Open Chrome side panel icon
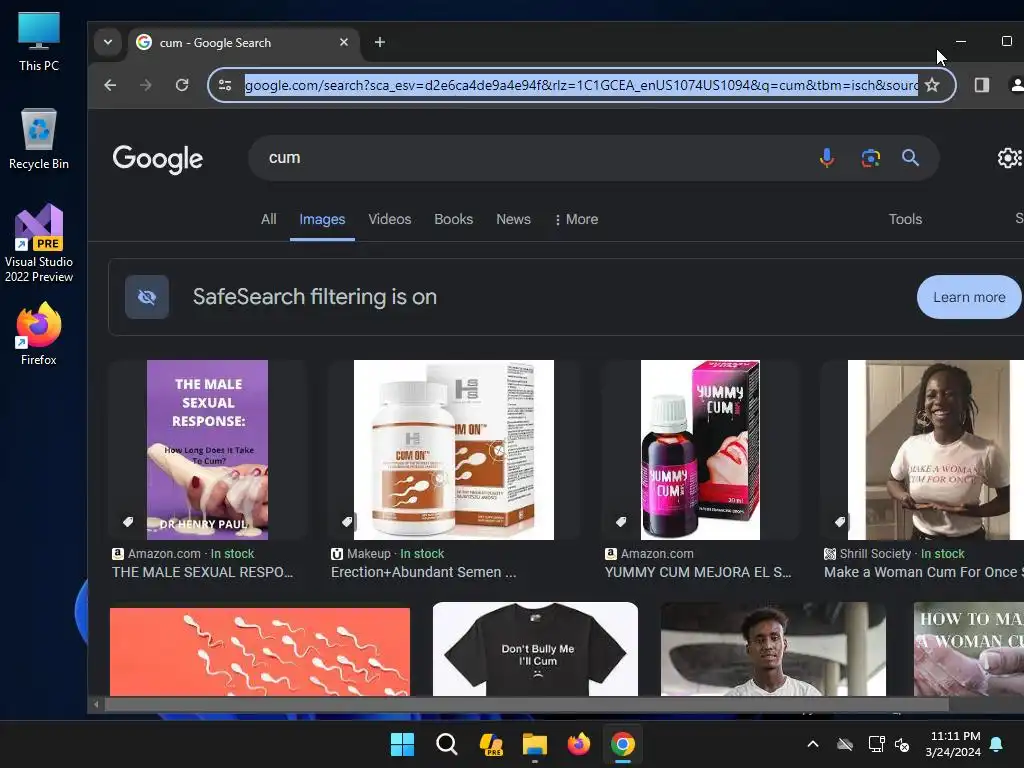This screenshot has height=768, width=1024. pos(982,85)
